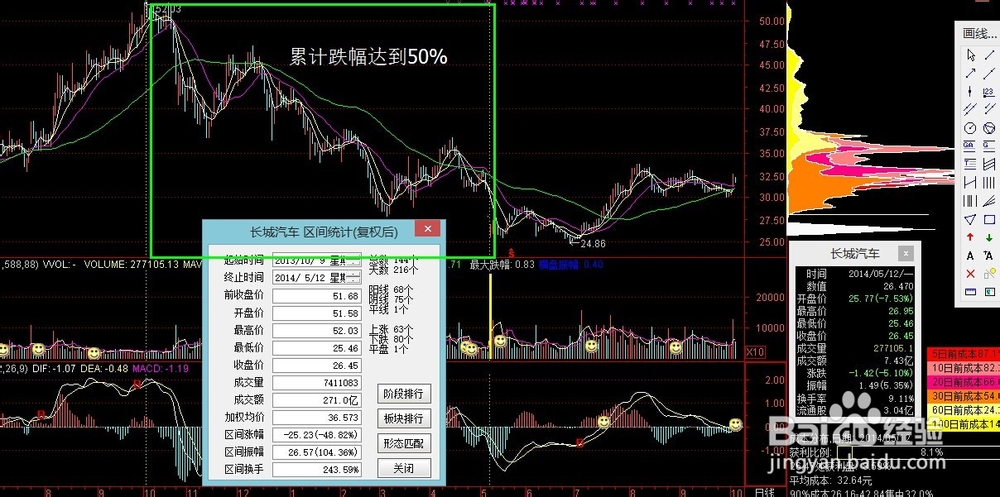Click the red $ marker below the price chart
The image size is (1000, 497).
511,253
